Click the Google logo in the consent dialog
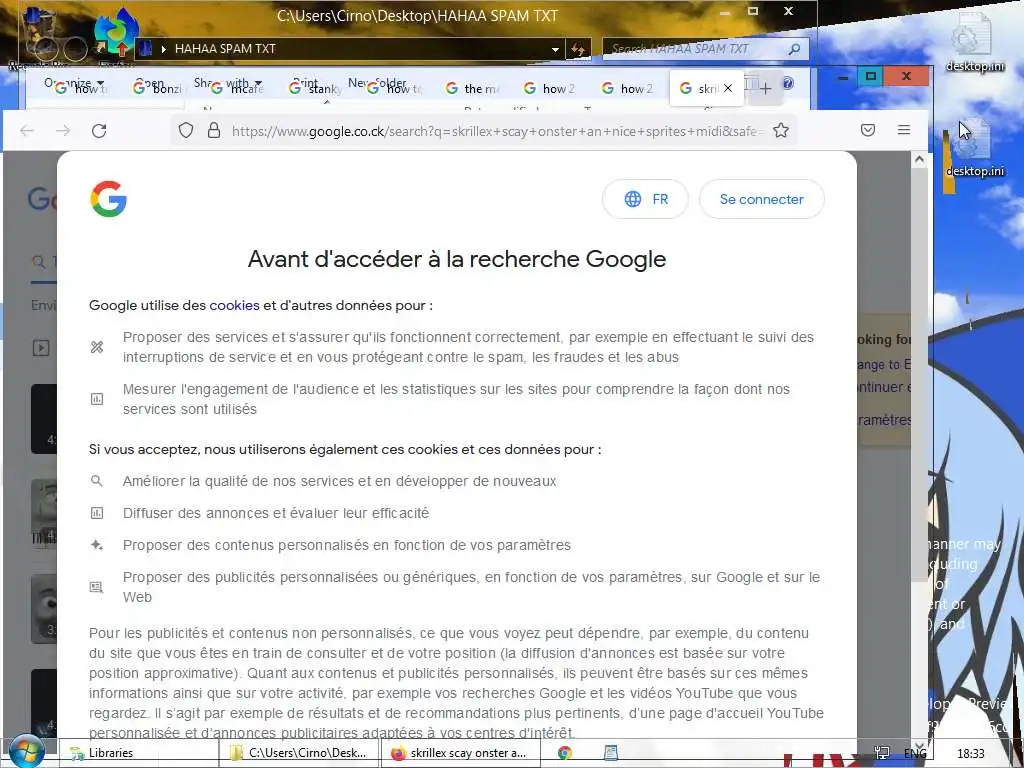This screenshot has height=768, width=1024. [108, 199]
